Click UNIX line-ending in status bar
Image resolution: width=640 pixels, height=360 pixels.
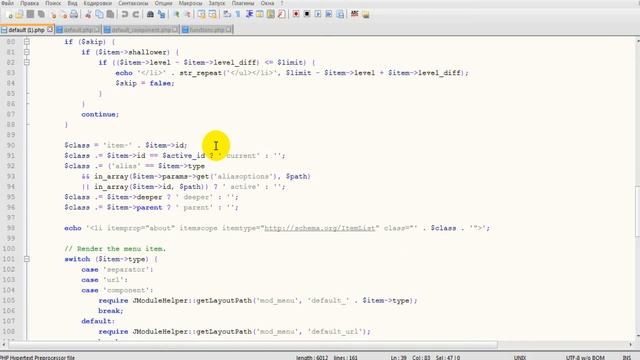pos(520,358)
